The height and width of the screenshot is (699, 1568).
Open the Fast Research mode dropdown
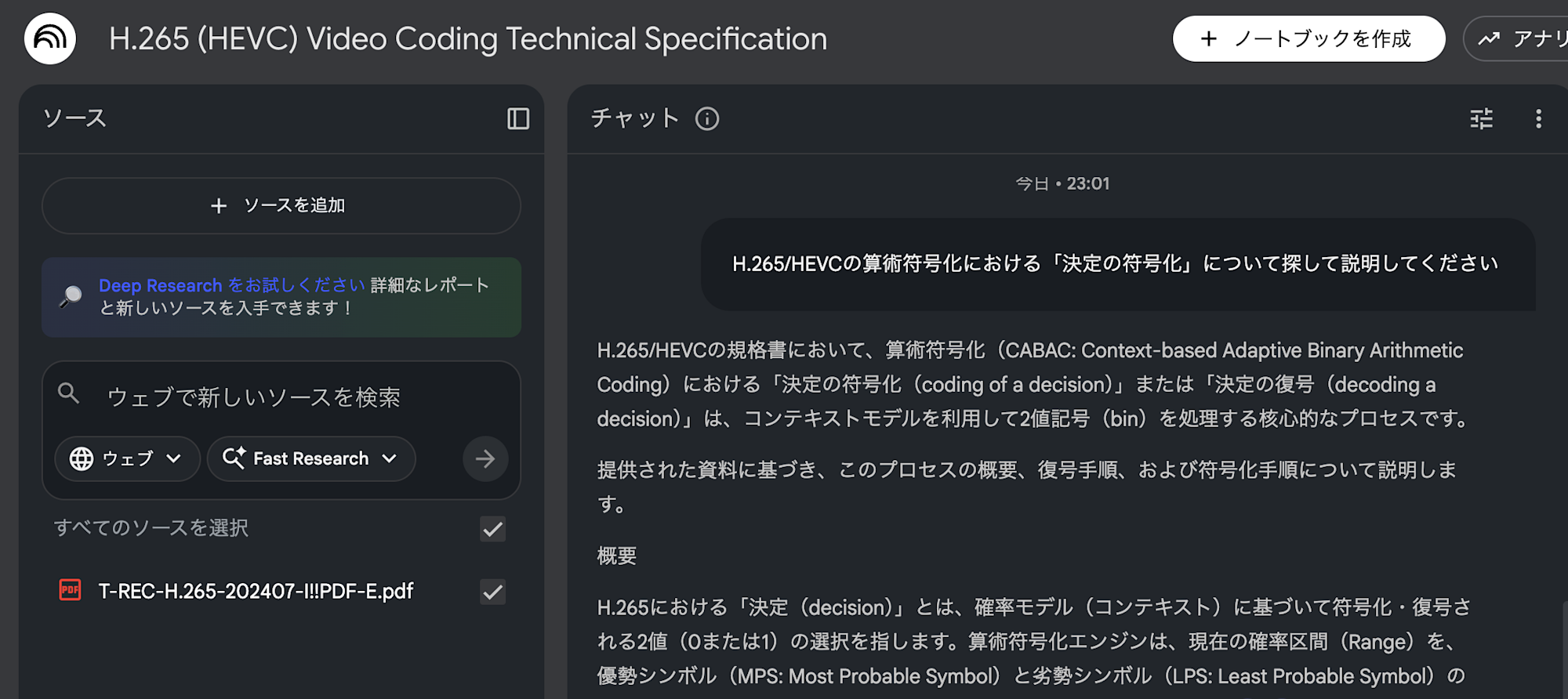tap(310, 458)
